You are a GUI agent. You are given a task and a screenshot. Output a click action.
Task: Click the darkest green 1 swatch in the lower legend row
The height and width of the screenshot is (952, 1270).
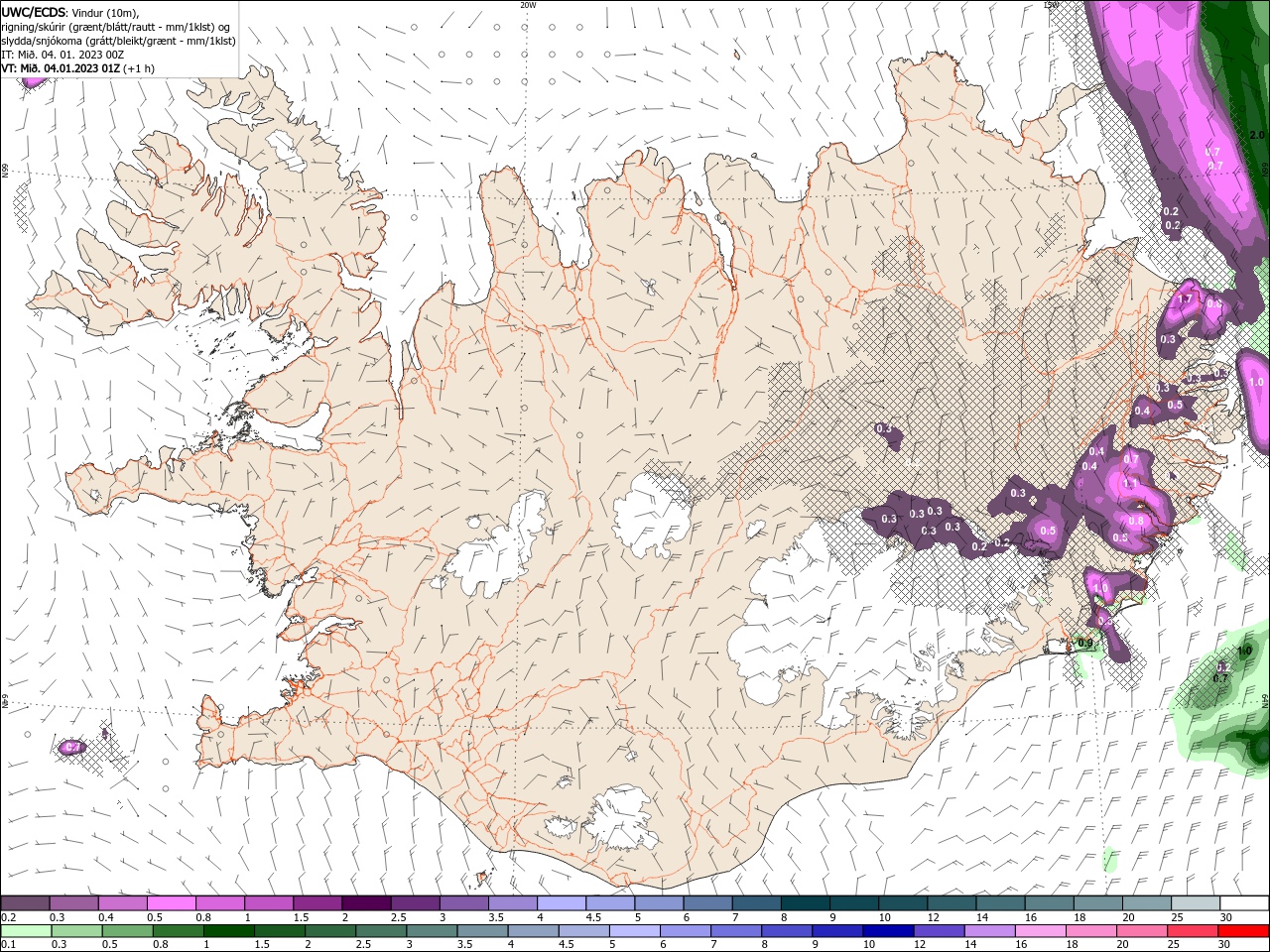pos(228,931)
